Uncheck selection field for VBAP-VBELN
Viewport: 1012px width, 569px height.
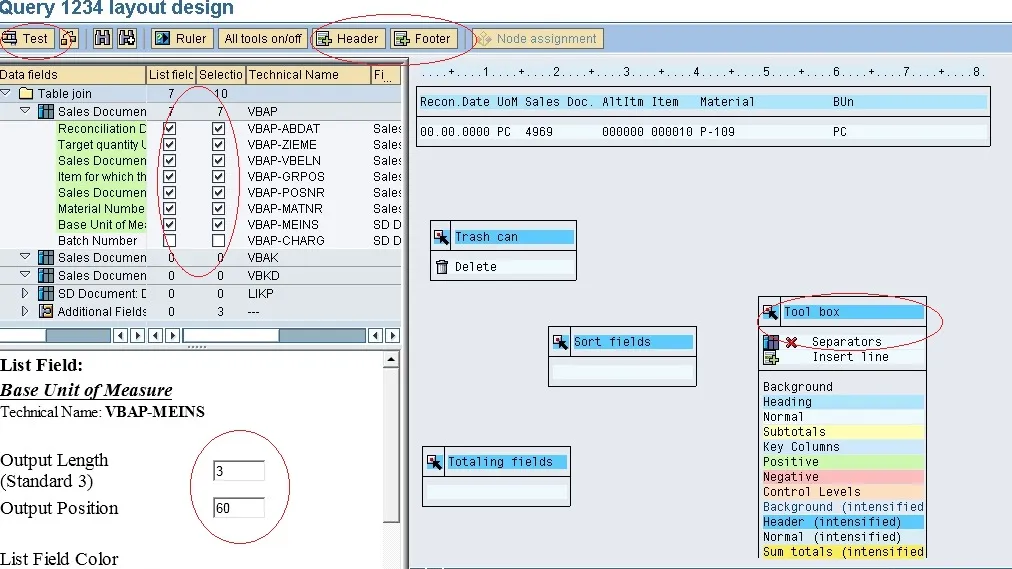click(219, 161)
